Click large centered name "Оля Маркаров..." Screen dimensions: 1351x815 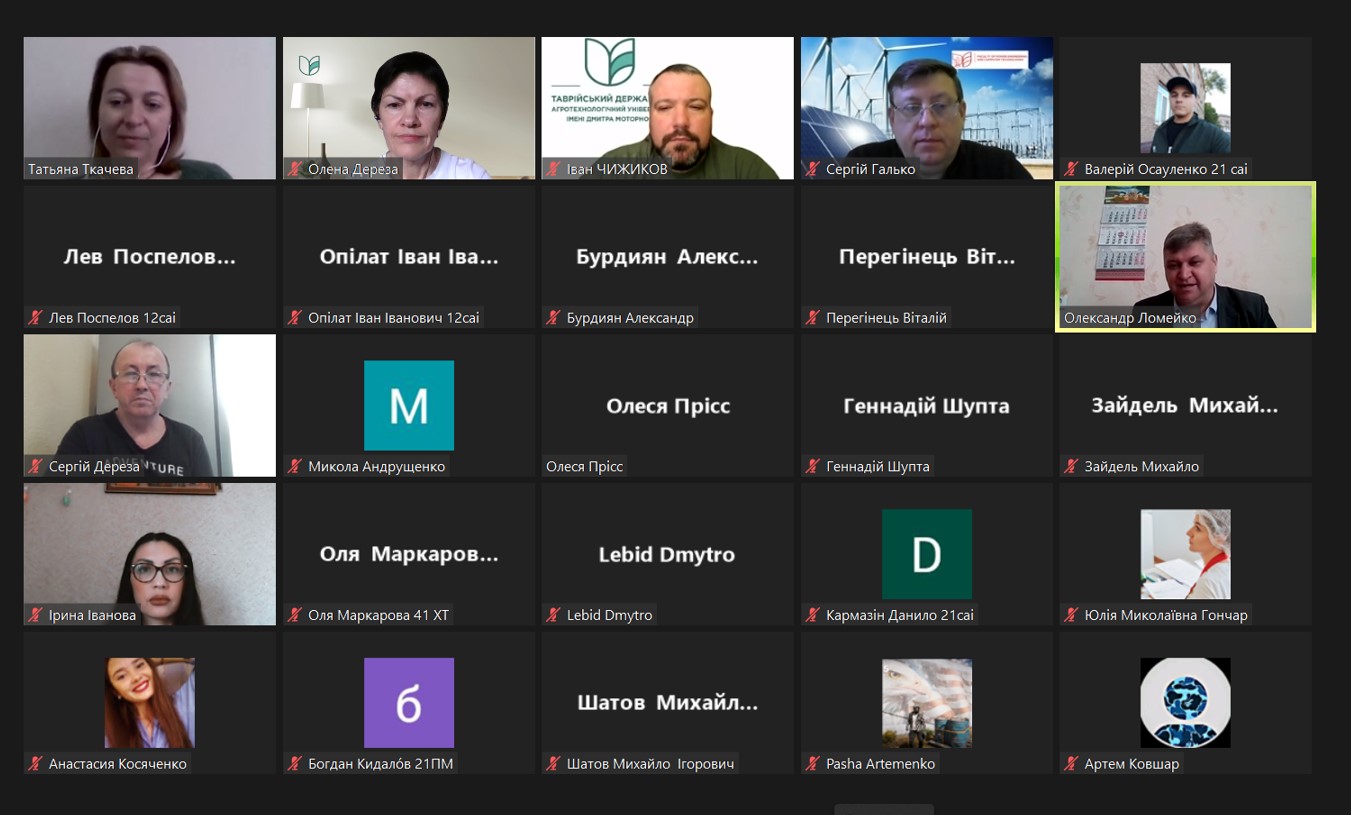(409, 554)
